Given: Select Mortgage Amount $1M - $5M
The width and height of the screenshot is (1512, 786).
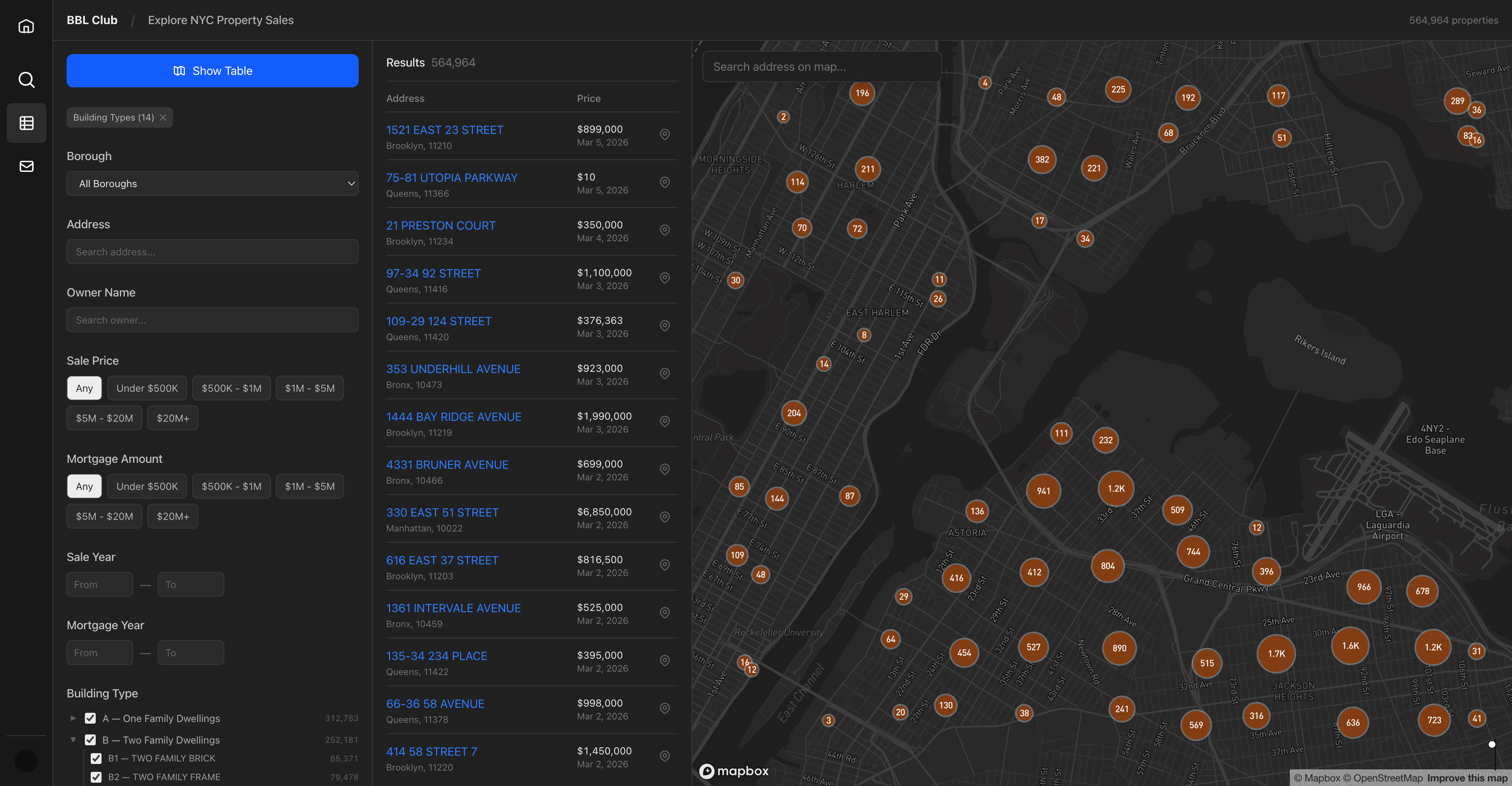Looking at the screenshot, I should point(310,486).
